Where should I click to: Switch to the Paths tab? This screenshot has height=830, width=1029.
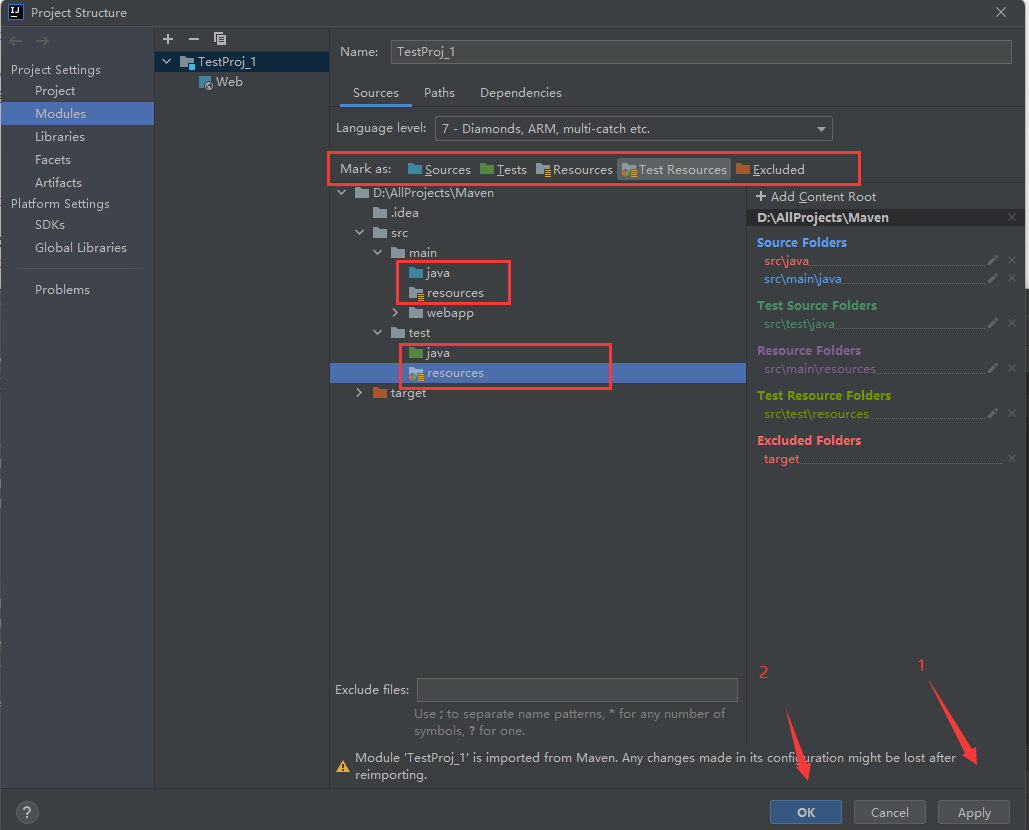(439, 93)
